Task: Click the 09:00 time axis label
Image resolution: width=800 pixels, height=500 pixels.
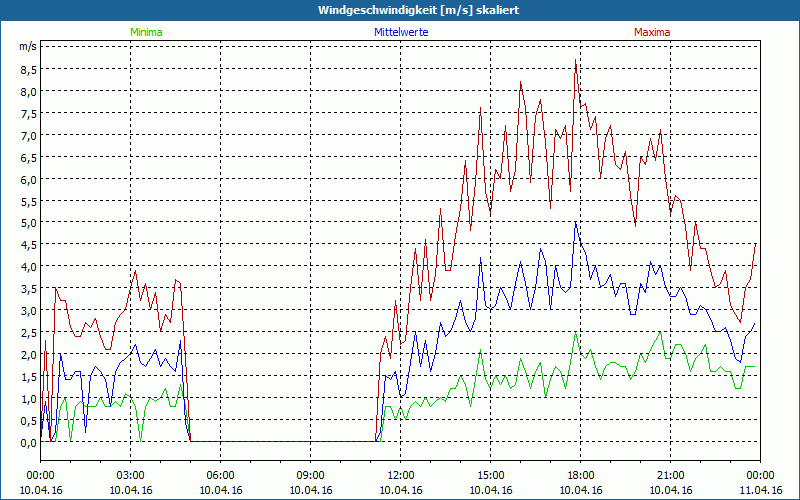Action: 311,476
